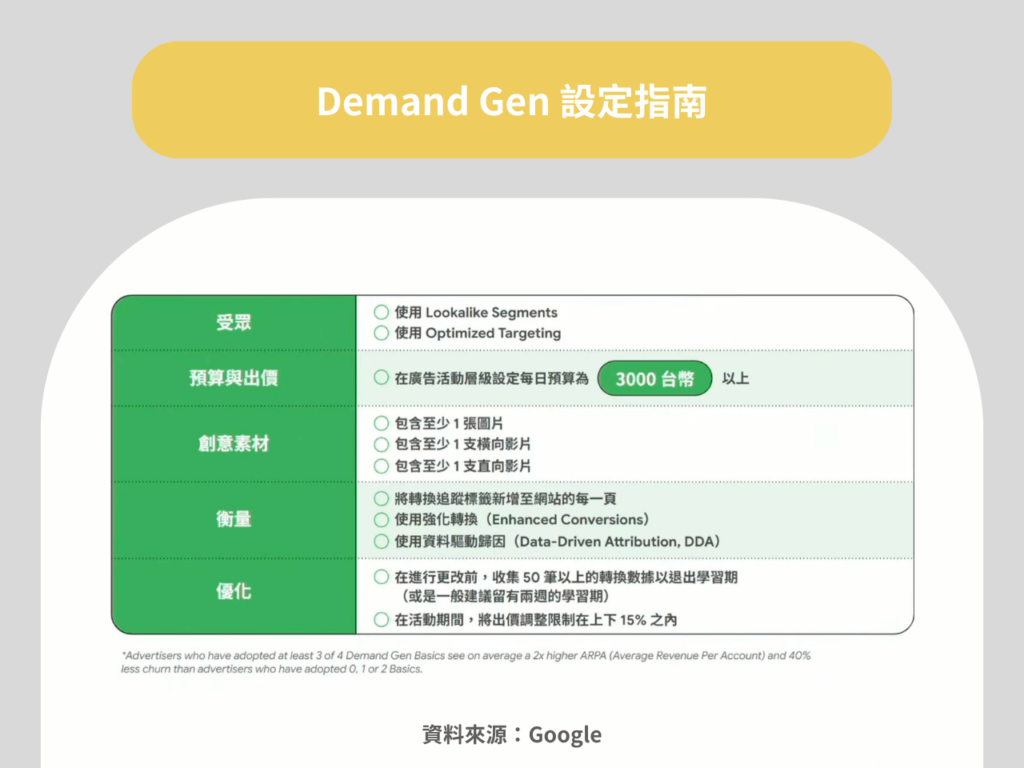The image size is (1024, 768).
Task: Check the 出價調整限制在上下 15% circle
Action: click(x=381, y=620)
